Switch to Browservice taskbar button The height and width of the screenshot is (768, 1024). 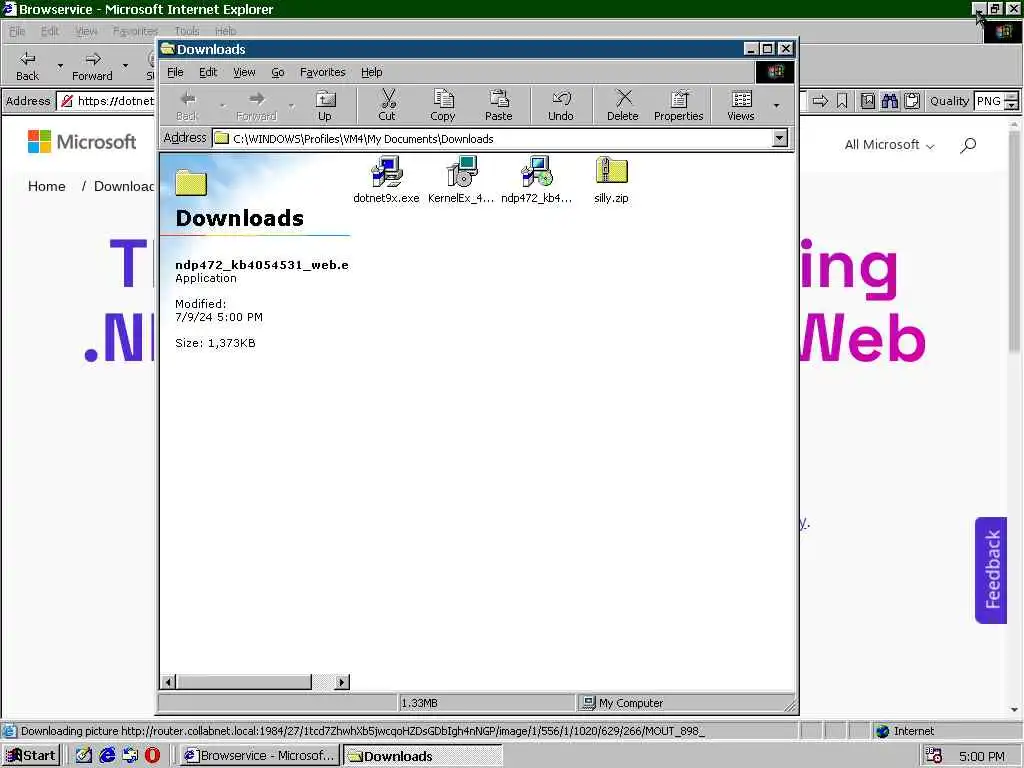(x=259, y=756)
